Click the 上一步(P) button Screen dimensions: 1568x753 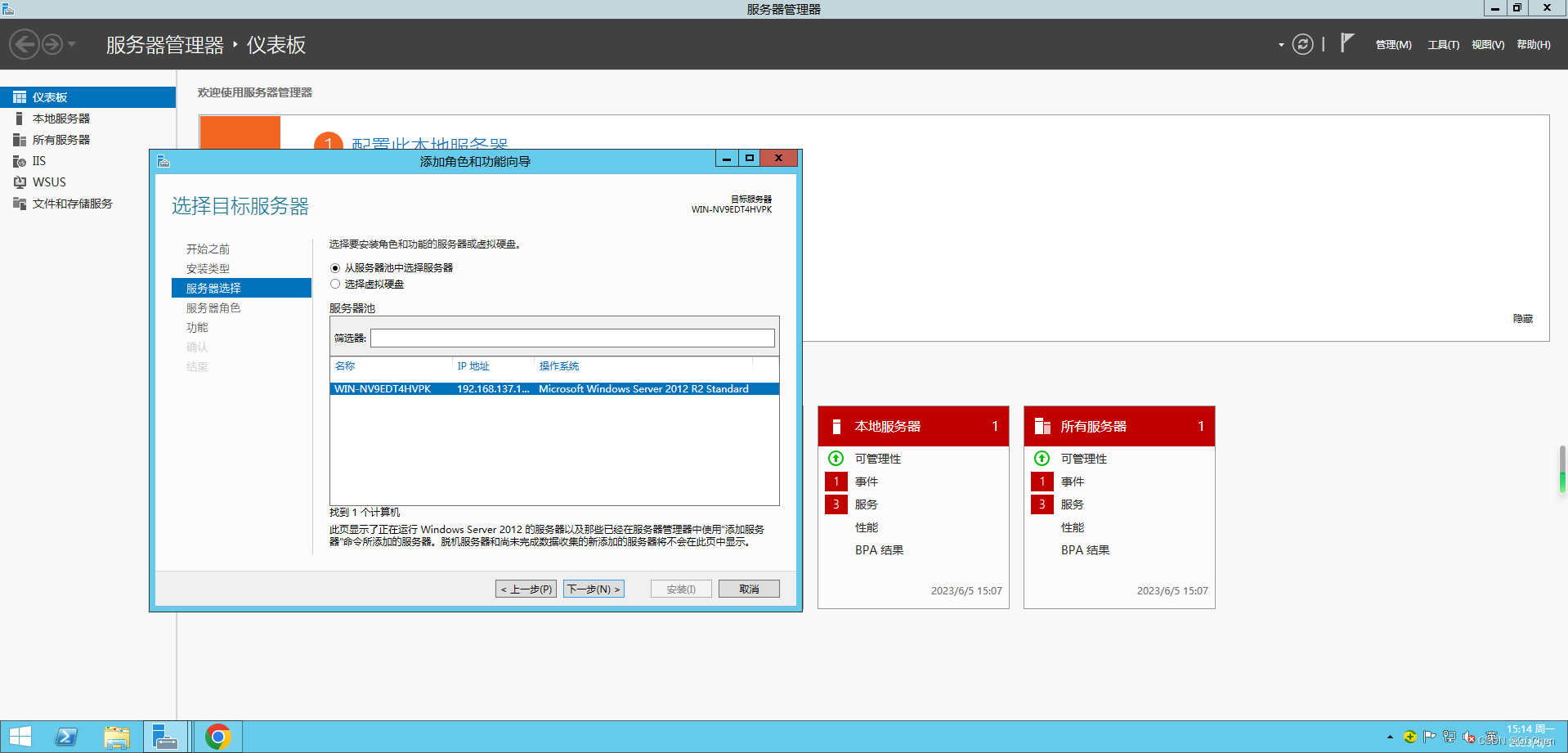526,589
